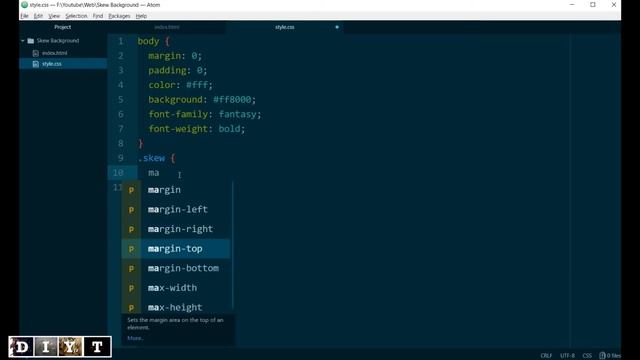Choose margin-left from autocomplete list
The image size is (640, 360).
pos(176,209)
